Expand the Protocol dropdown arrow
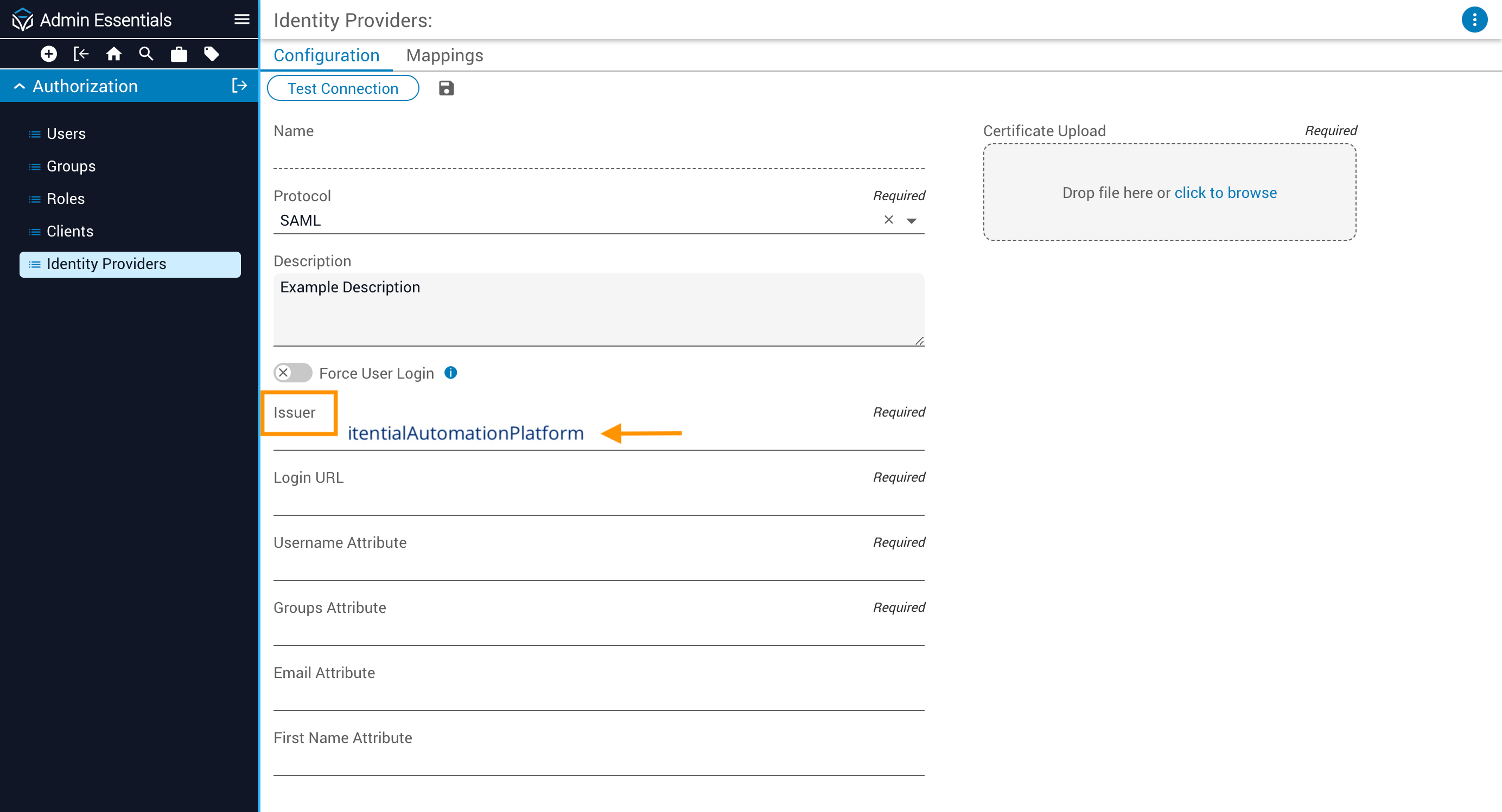 click(x=911, y=220)
